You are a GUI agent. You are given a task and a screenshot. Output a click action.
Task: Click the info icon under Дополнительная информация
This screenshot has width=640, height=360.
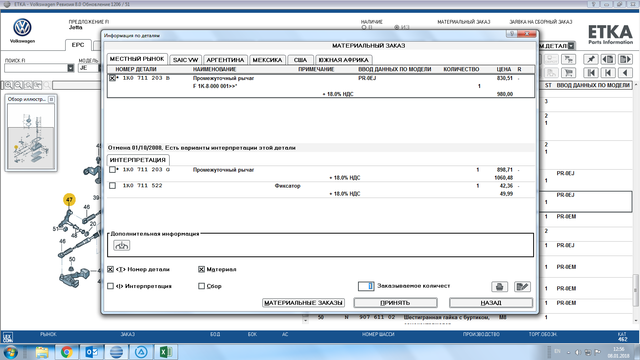click(122, 245)
